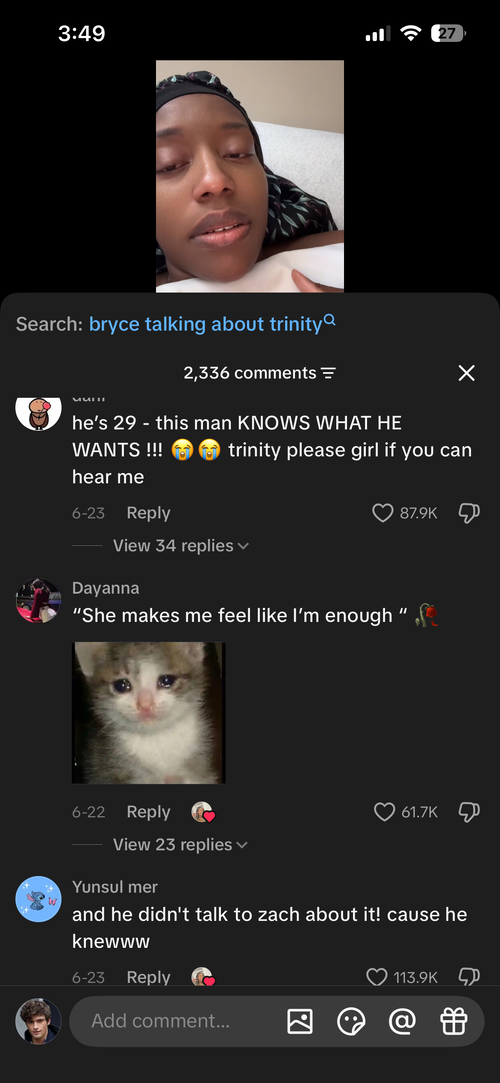This screenshot has width=500, height=1083.
Task: Expand View 34 replies
Action: click(180, 546)
